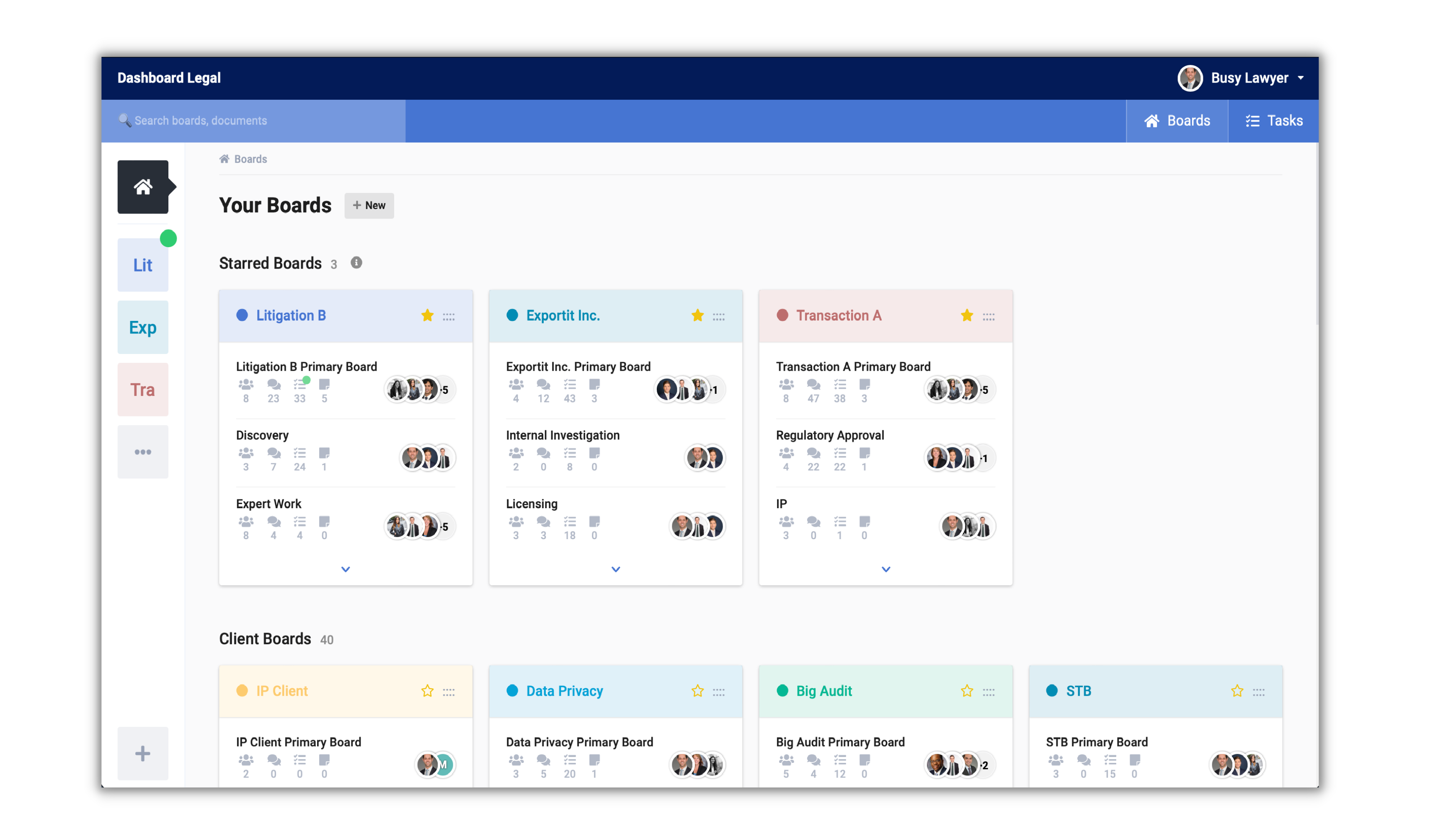Unstar the Transaction A board

[967, 315]
